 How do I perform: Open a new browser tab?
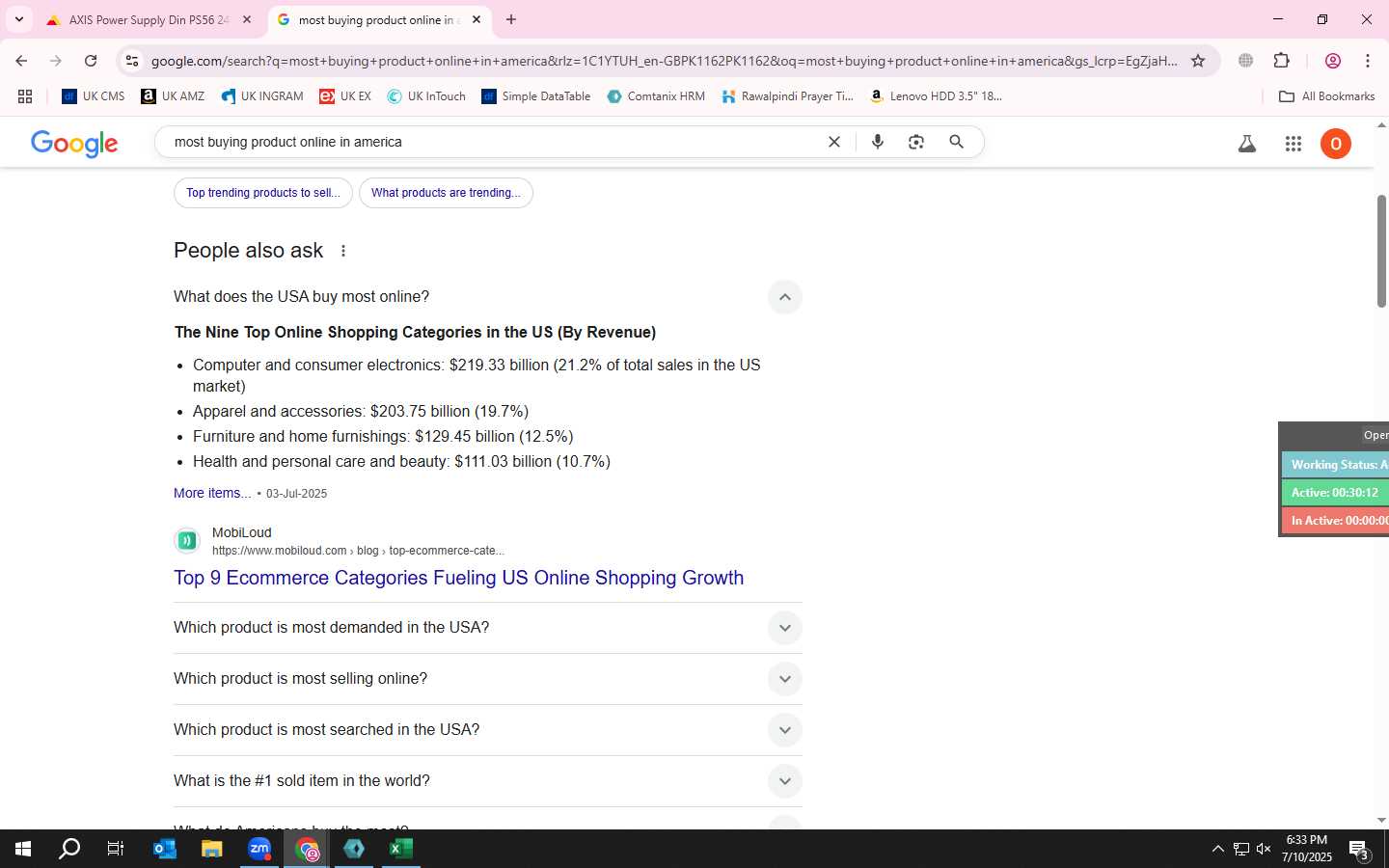(x=511, y=19)
